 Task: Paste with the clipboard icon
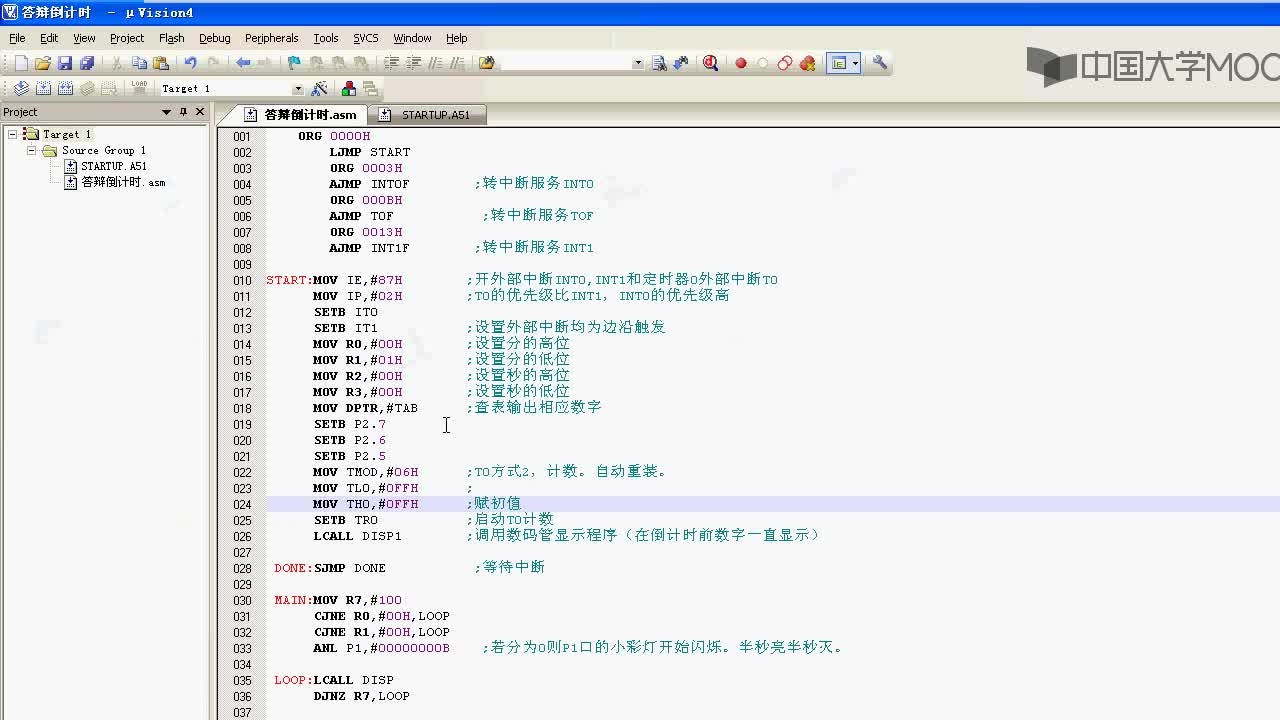click(x=161, y=63)
